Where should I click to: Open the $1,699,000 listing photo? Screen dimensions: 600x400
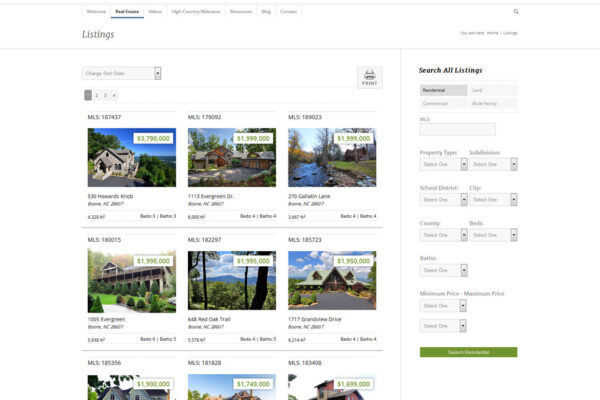(332, 387)
